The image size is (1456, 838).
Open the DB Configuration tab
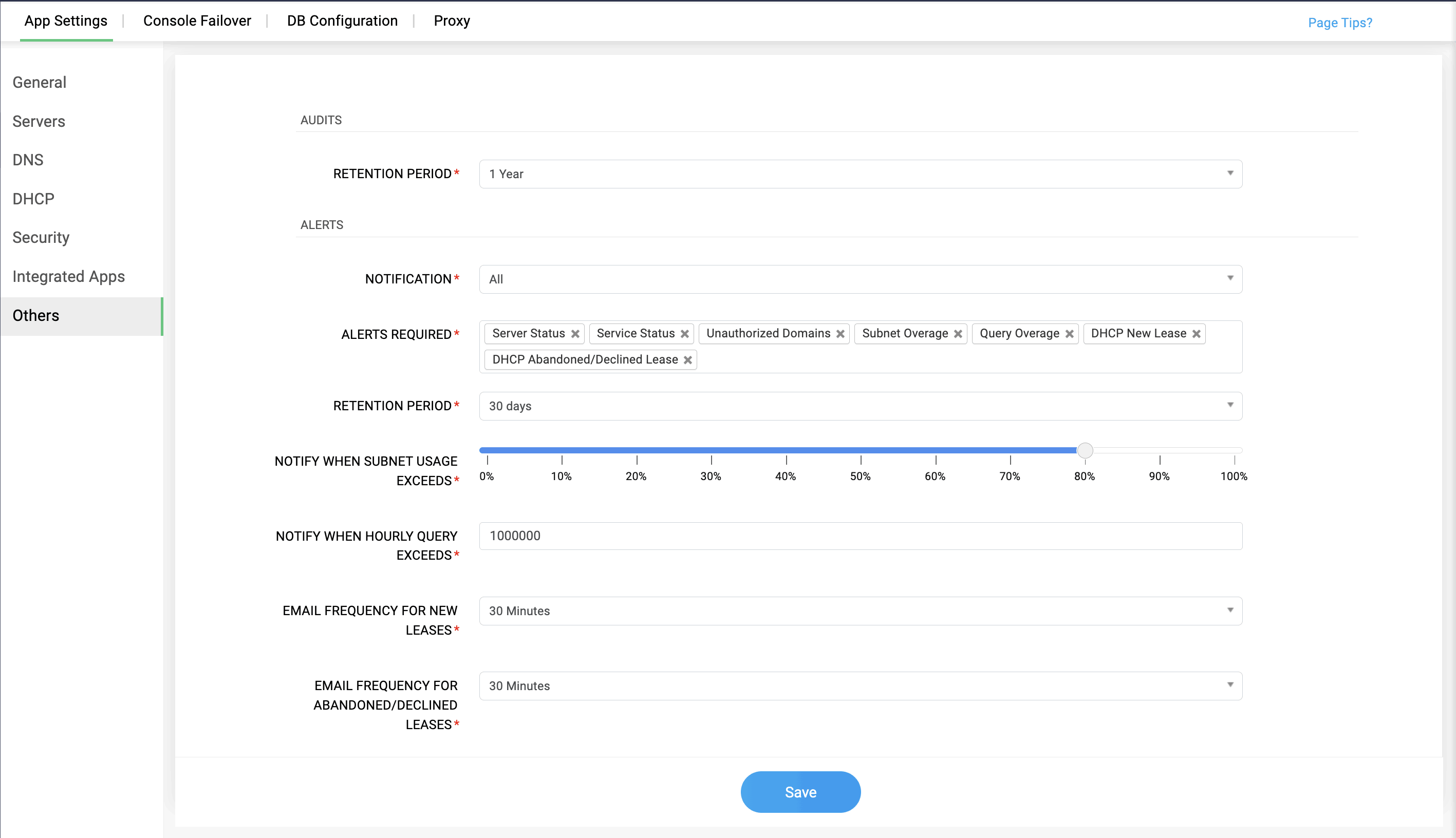(342, 21)
